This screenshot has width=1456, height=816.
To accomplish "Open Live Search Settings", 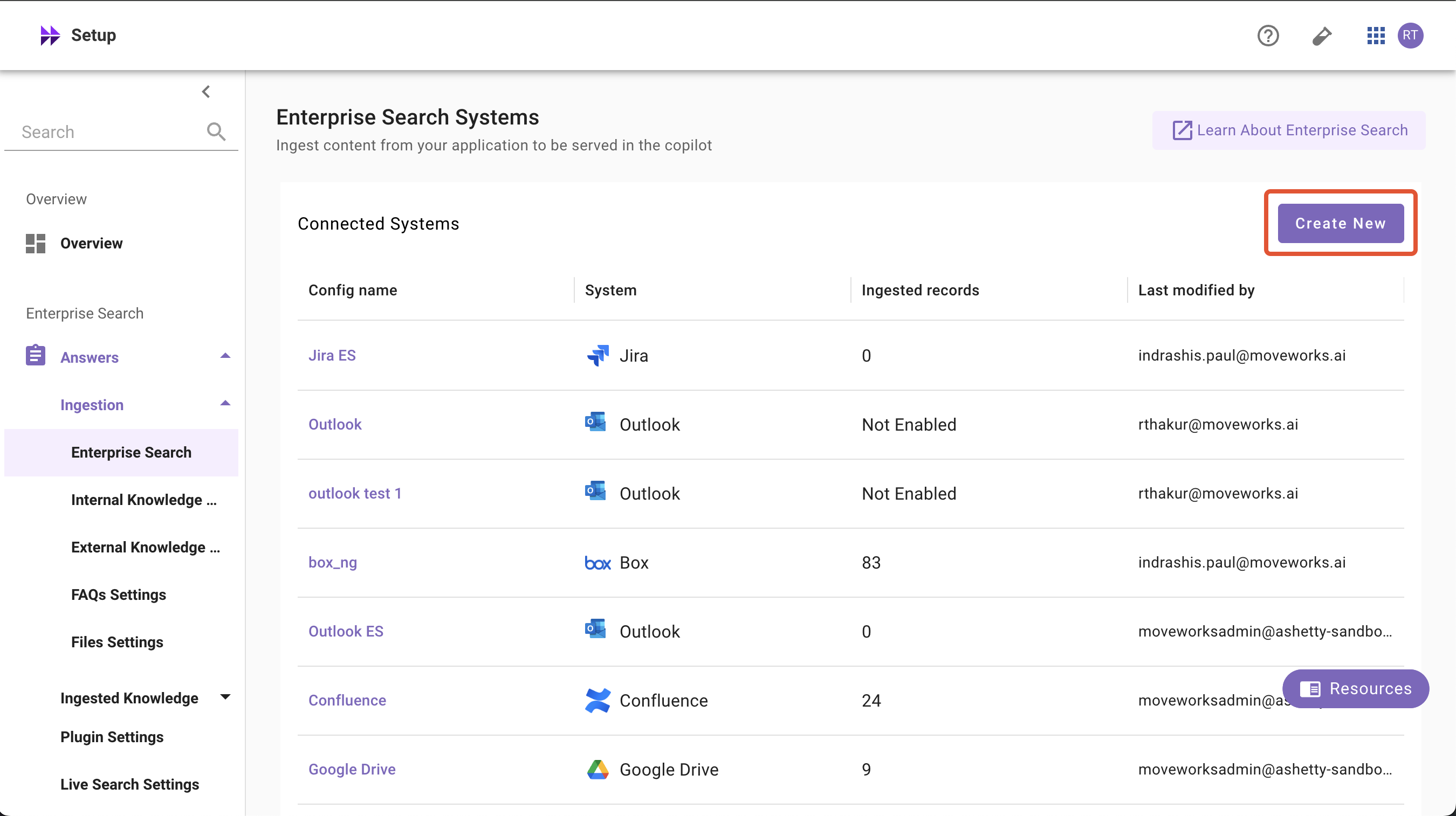I will [129, 784].
